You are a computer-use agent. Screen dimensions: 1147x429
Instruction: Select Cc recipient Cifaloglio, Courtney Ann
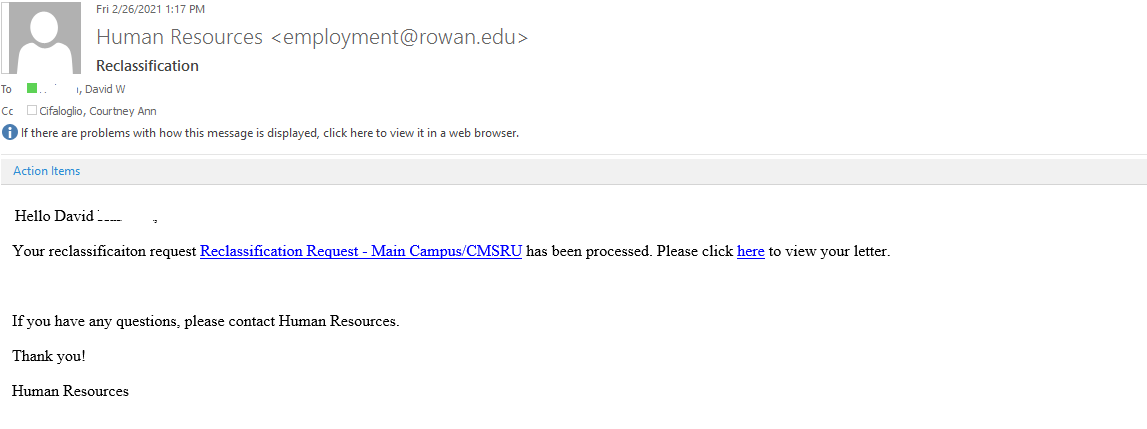pos(98,111)
